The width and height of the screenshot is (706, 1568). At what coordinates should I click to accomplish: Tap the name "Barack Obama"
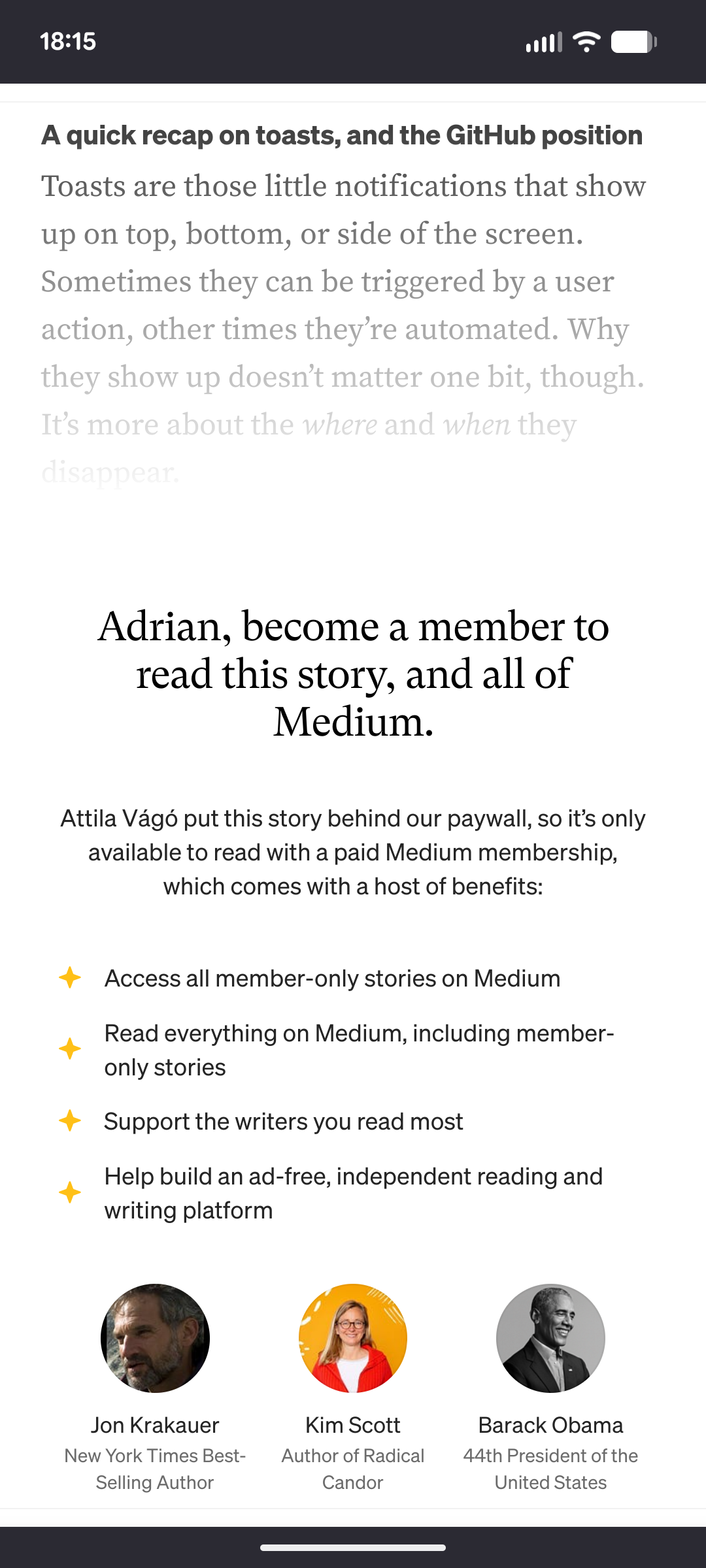tap(550, 1425)
